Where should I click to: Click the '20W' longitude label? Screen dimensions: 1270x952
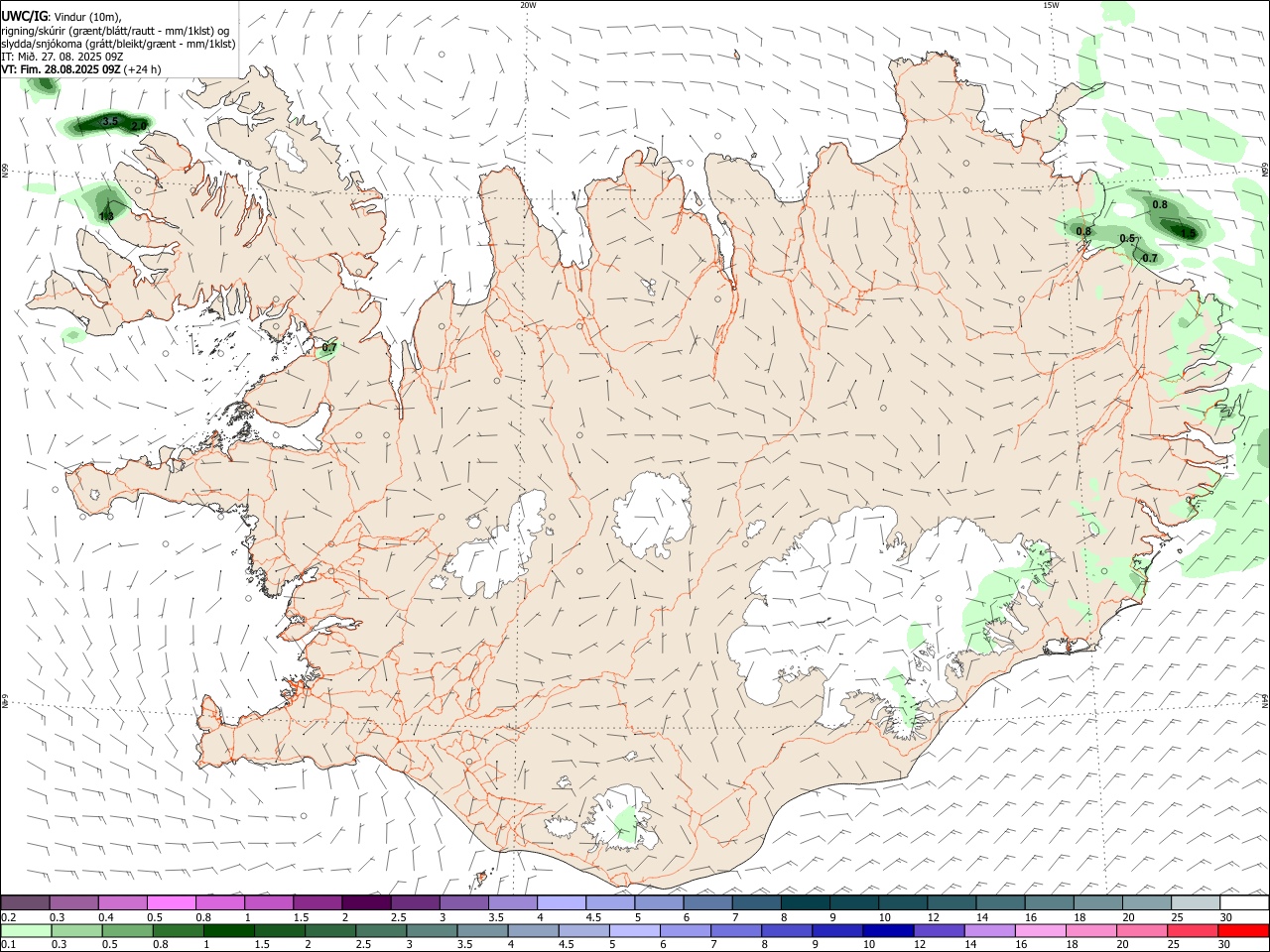[528, 5]
